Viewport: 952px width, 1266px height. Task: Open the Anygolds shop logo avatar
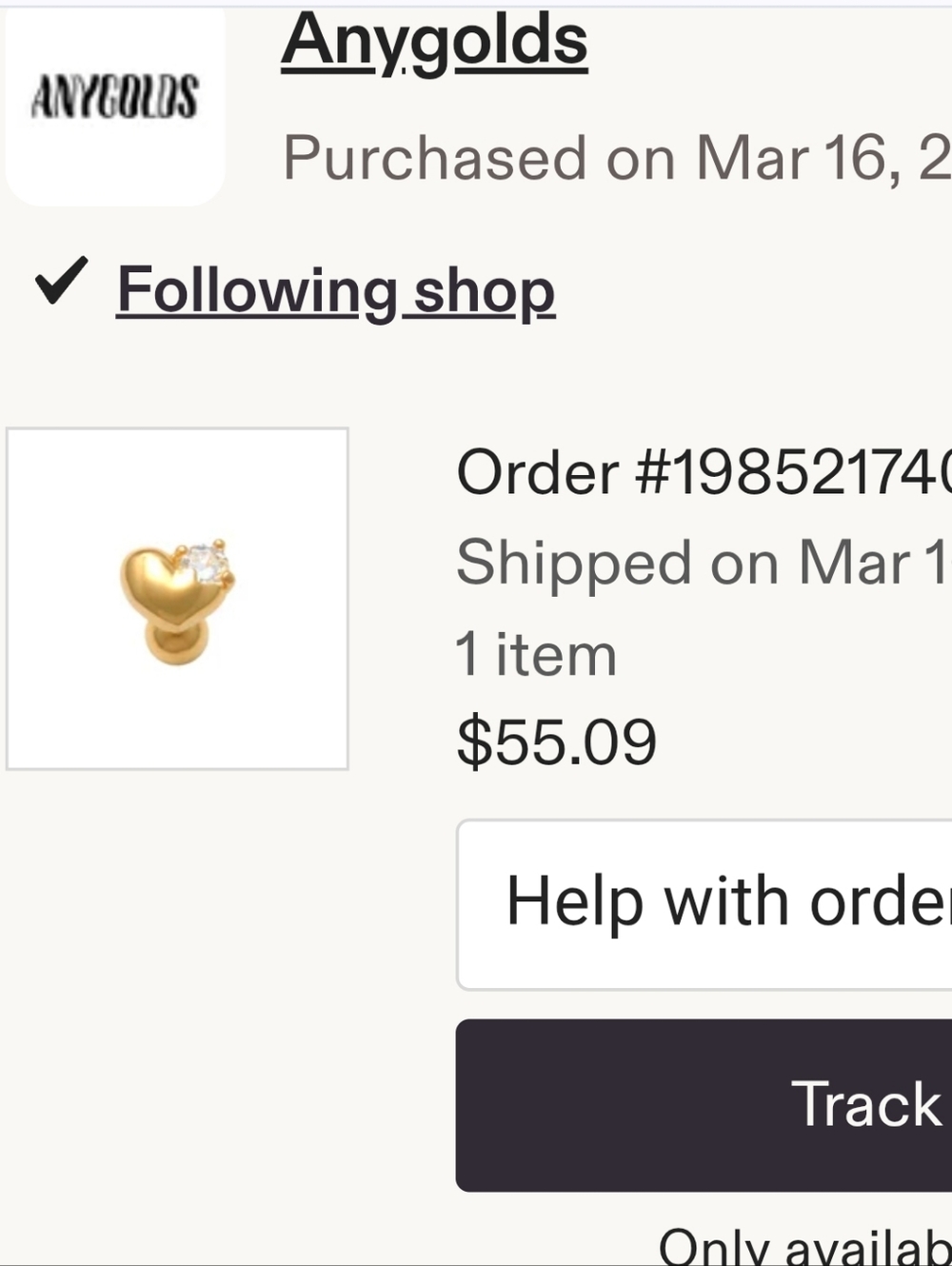(114, 103)
